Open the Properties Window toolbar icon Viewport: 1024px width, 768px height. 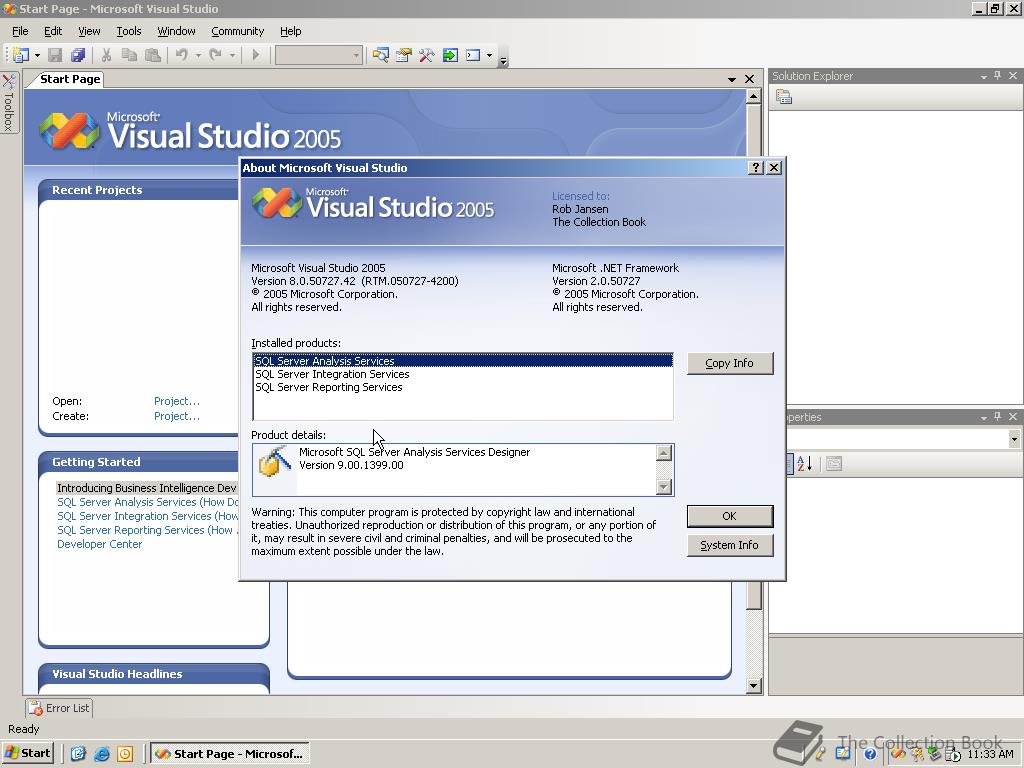coord(404,56)
